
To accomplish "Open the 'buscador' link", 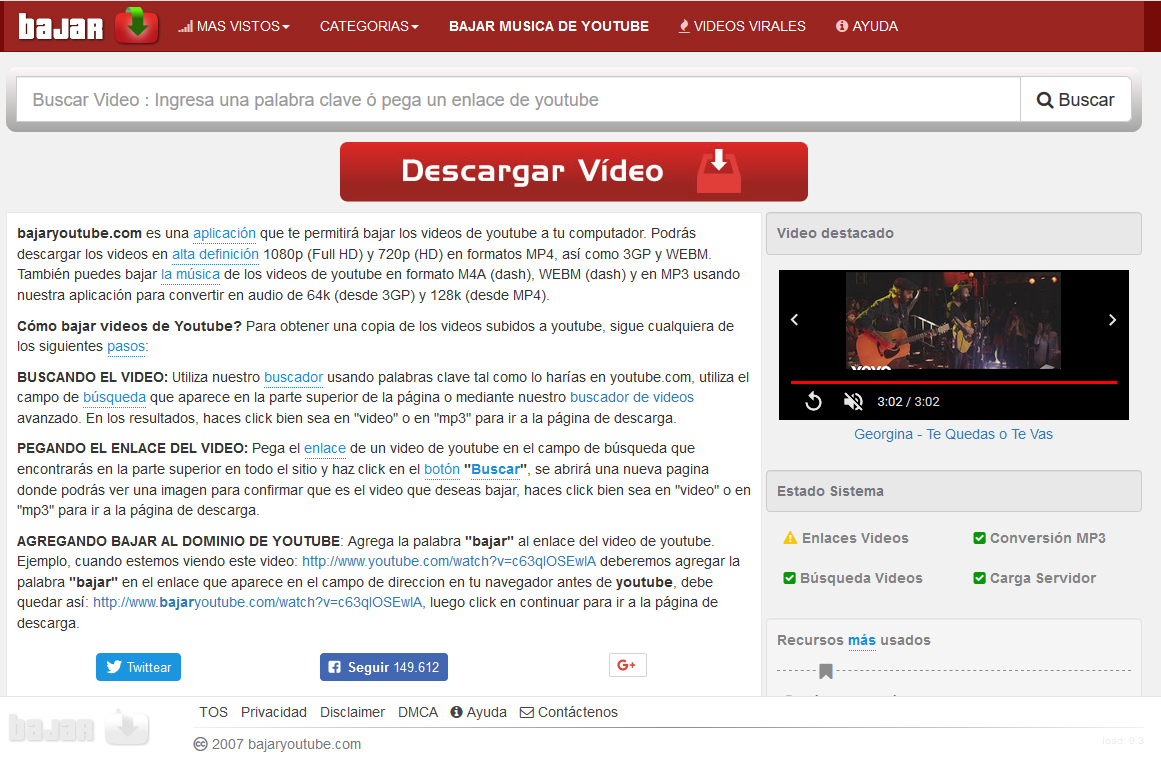I will pyautogui.click(x=293, y=377).
